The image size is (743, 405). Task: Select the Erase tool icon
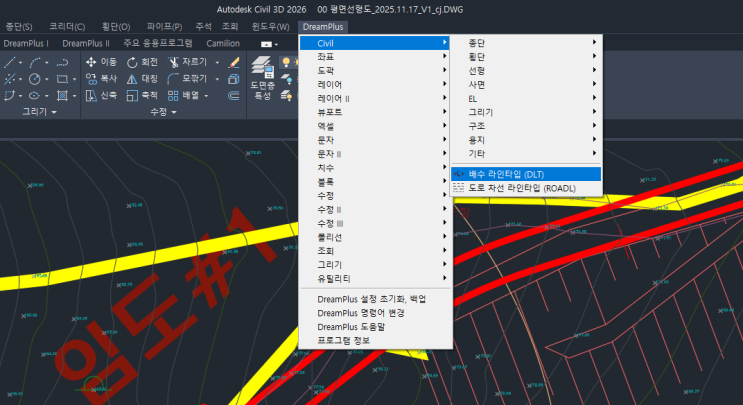234,62
